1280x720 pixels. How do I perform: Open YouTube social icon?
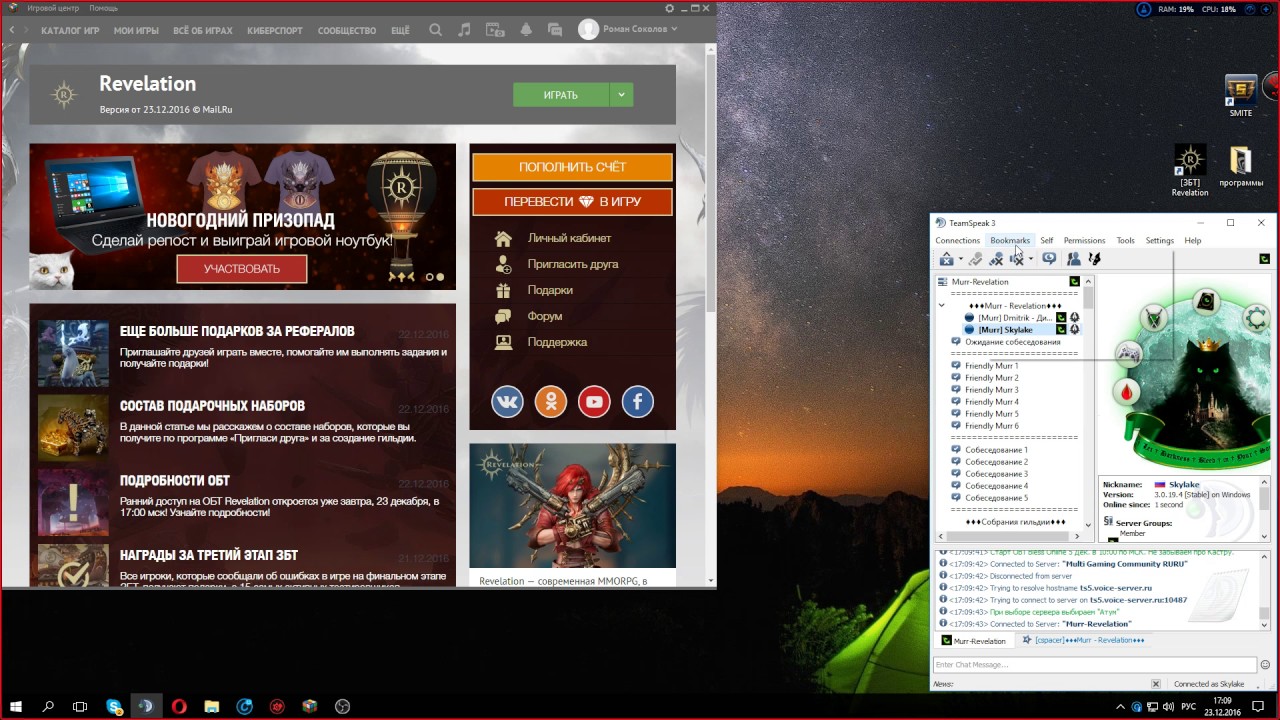click(594, 402)
